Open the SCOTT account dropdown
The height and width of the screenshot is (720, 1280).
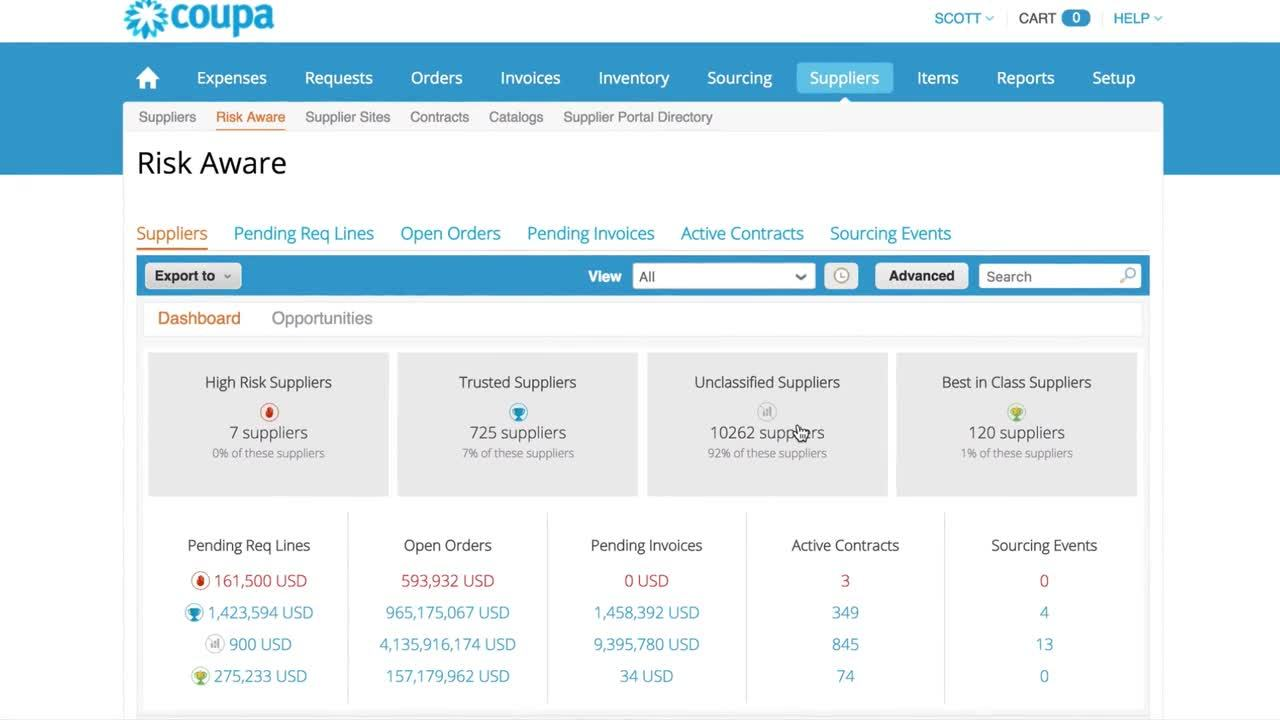[x=962, y=17]
